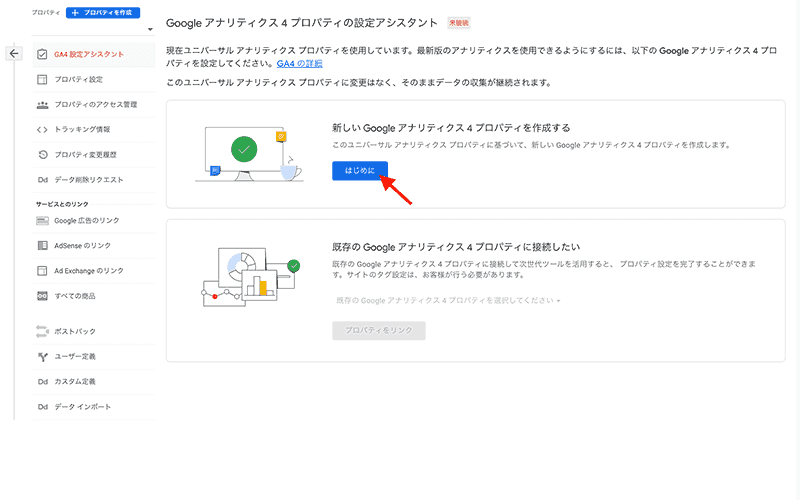This screenshot has width=800, height=500.
Task: Open プロパティ設定 in the sidebar
Action: click(94, 80)
